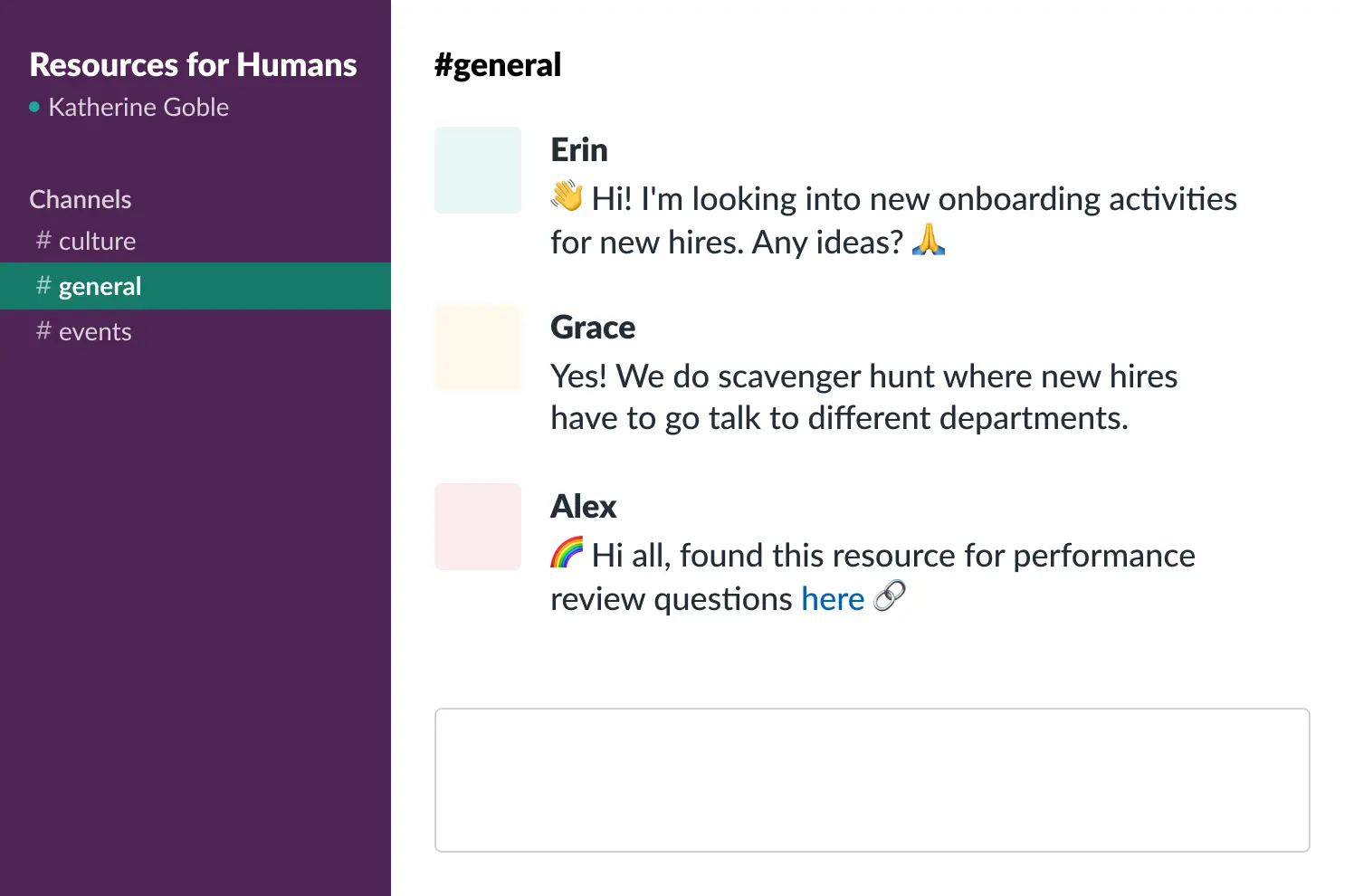
Task: Click the Katherine Goble user name
Action: click(x=138, y=108)
